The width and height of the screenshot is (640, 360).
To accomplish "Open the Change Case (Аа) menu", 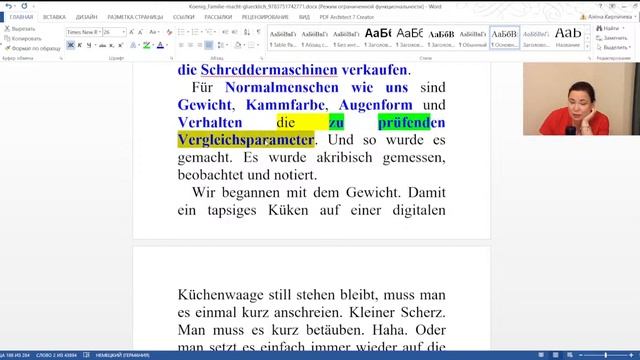I will (153, 32).
